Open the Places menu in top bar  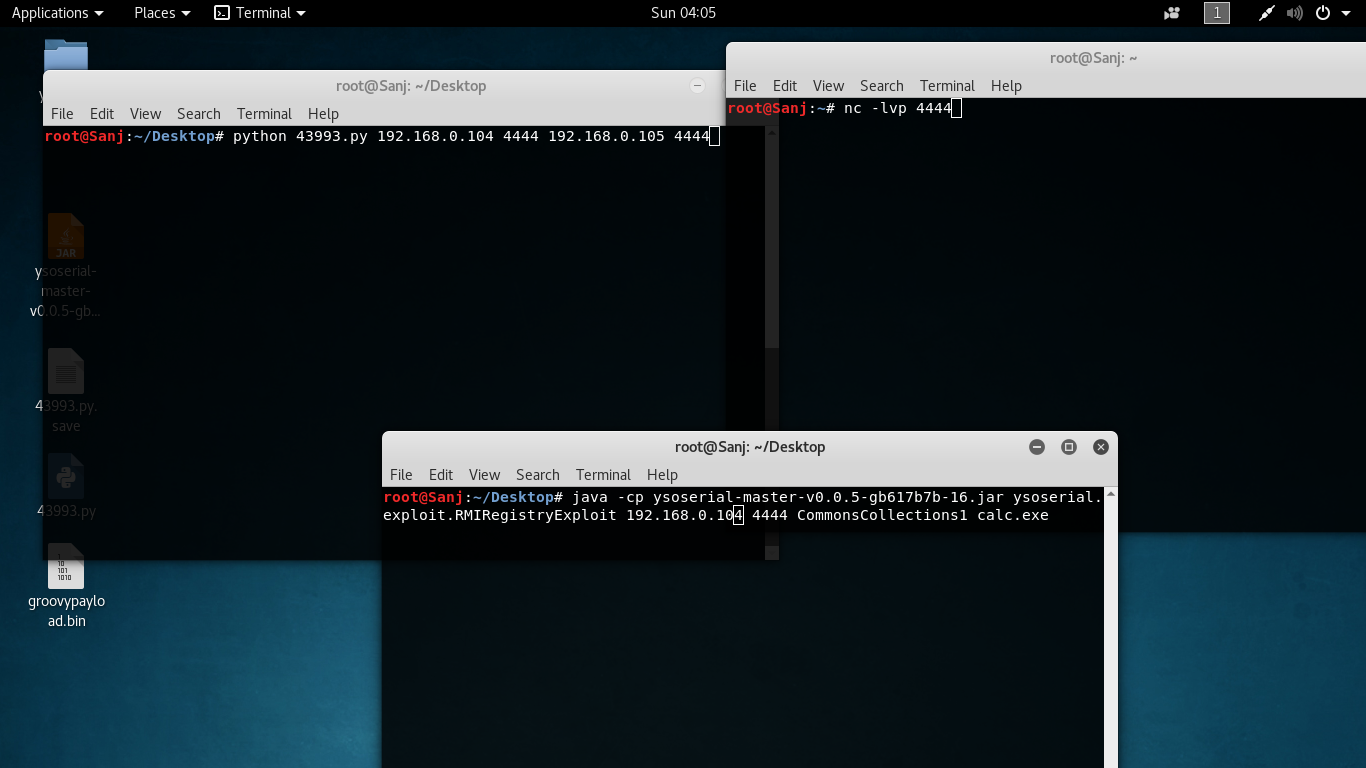162,13
